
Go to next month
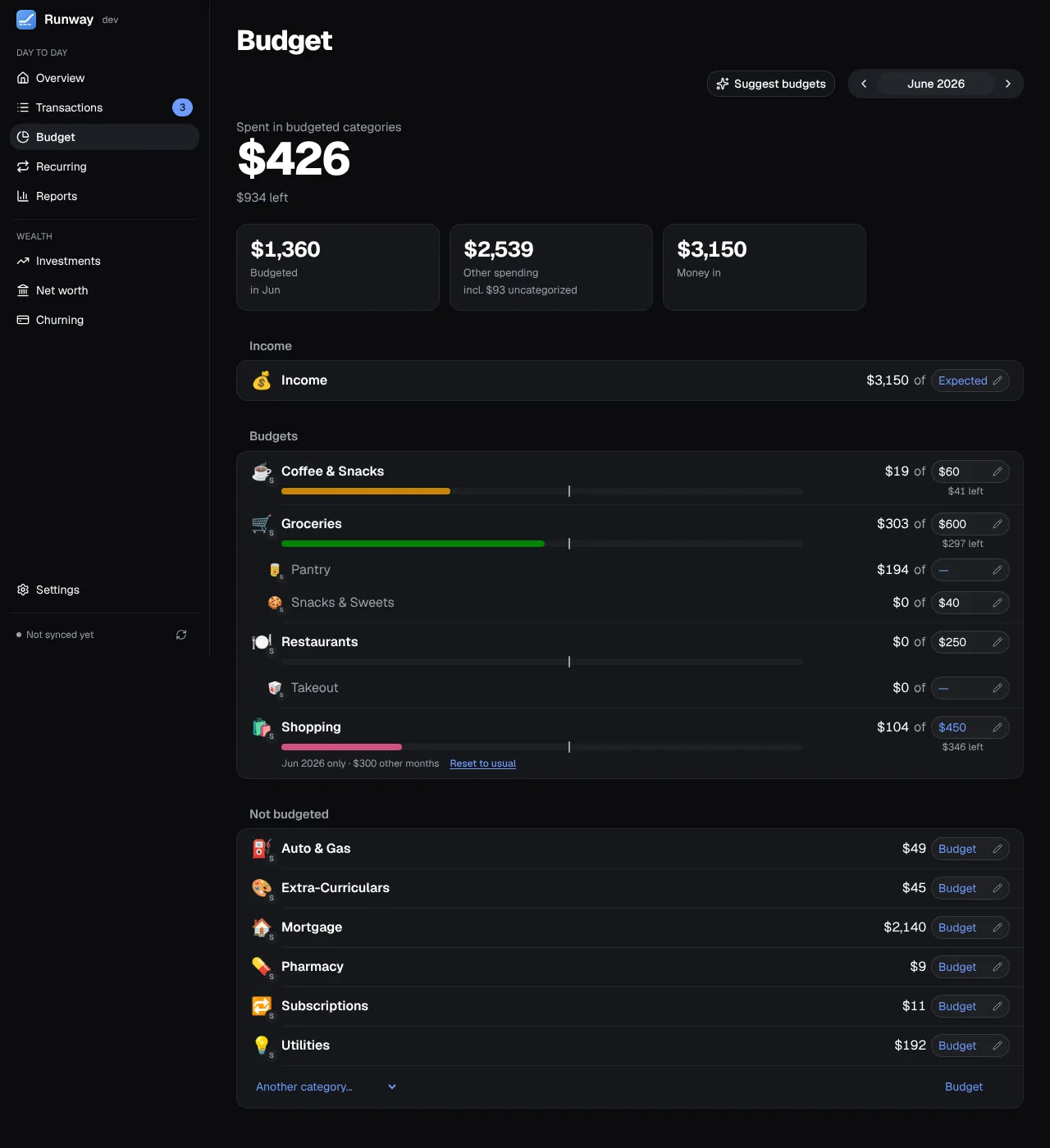[1008, 84]
